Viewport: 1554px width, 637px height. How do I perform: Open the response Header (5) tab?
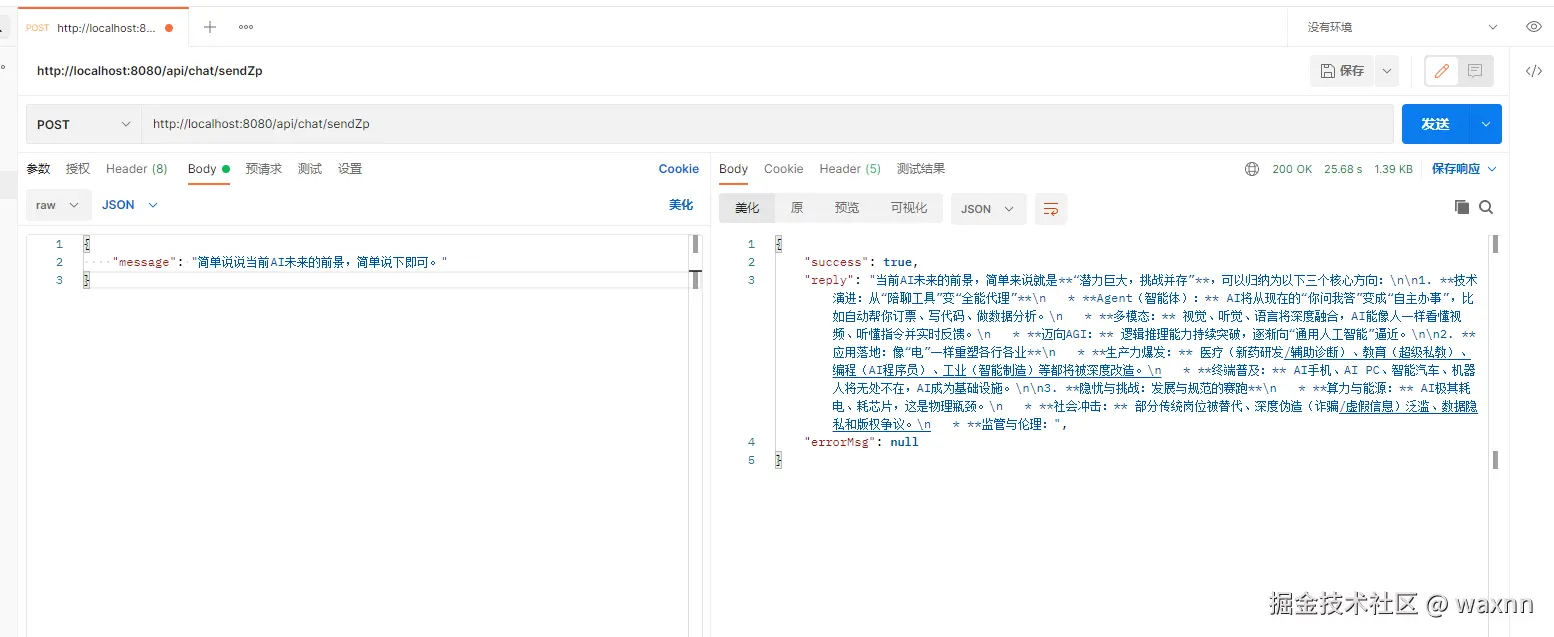[x=850, y=169]
